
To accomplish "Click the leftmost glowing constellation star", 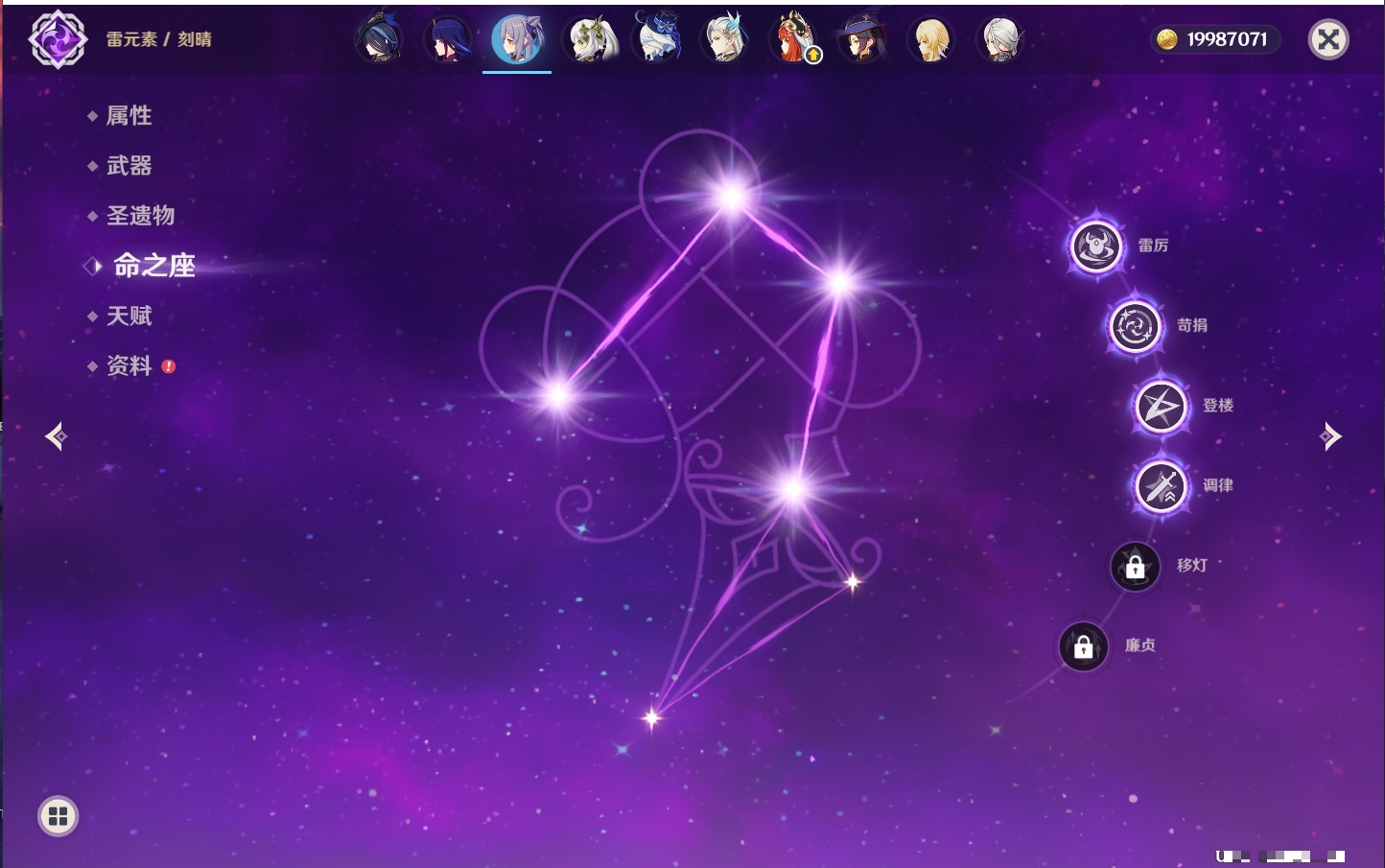I will point(557,395).
